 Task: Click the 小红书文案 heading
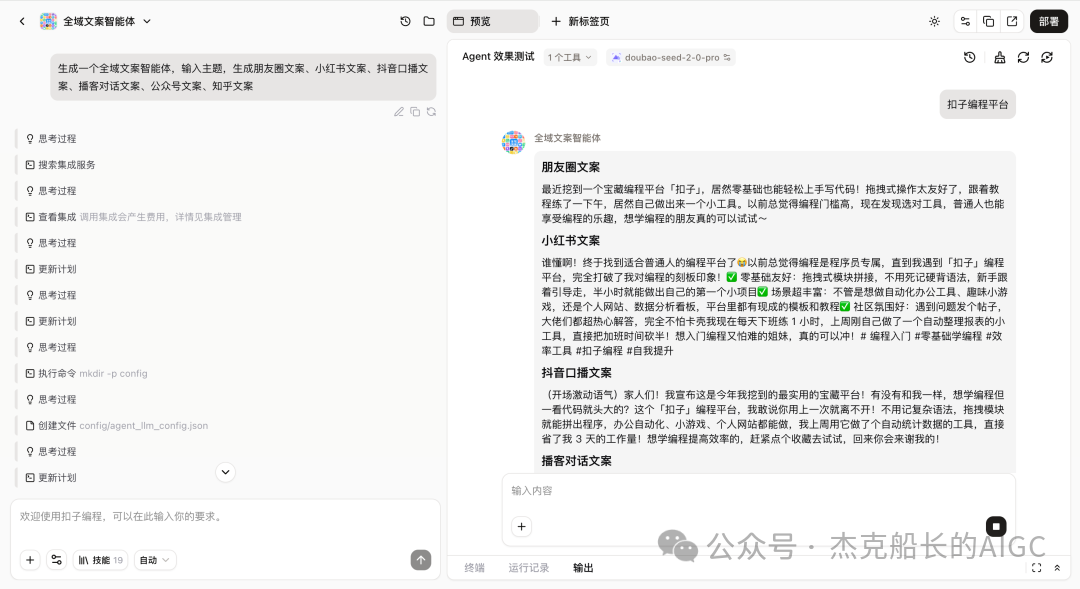pos(570,241)
